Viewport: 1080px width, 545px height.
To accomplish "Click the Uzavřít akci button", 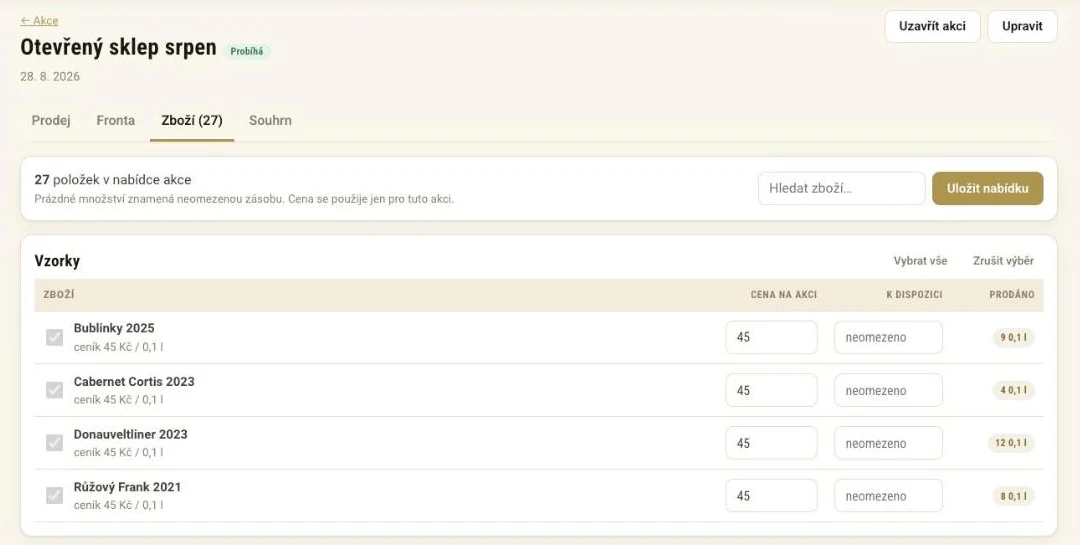I will coord(932,26).
